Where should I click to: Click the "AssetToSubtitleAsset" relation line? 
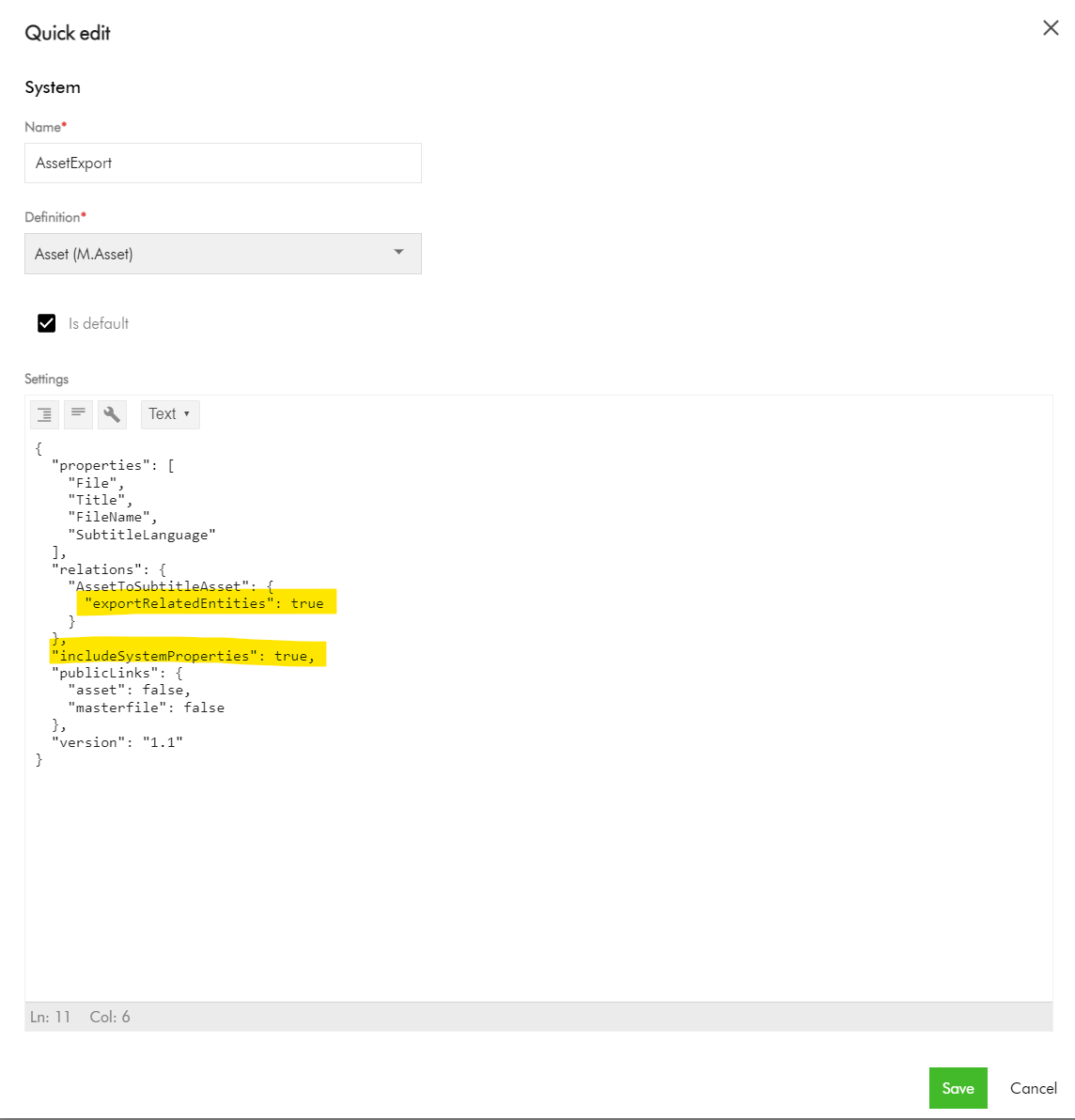pos(158,586)
